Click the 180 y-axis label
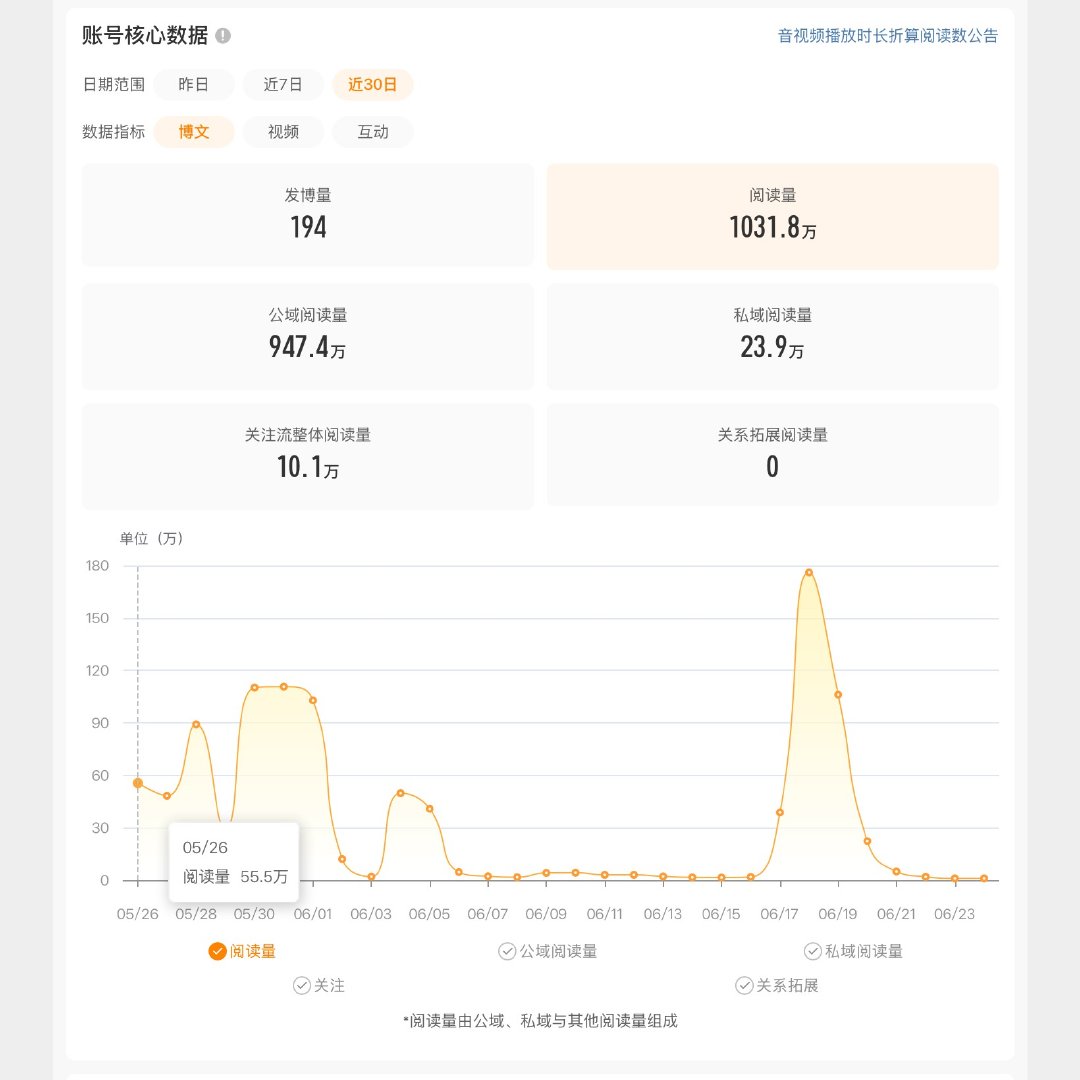Screen dimensions: 1080x1080 click(x=97, y=565)
